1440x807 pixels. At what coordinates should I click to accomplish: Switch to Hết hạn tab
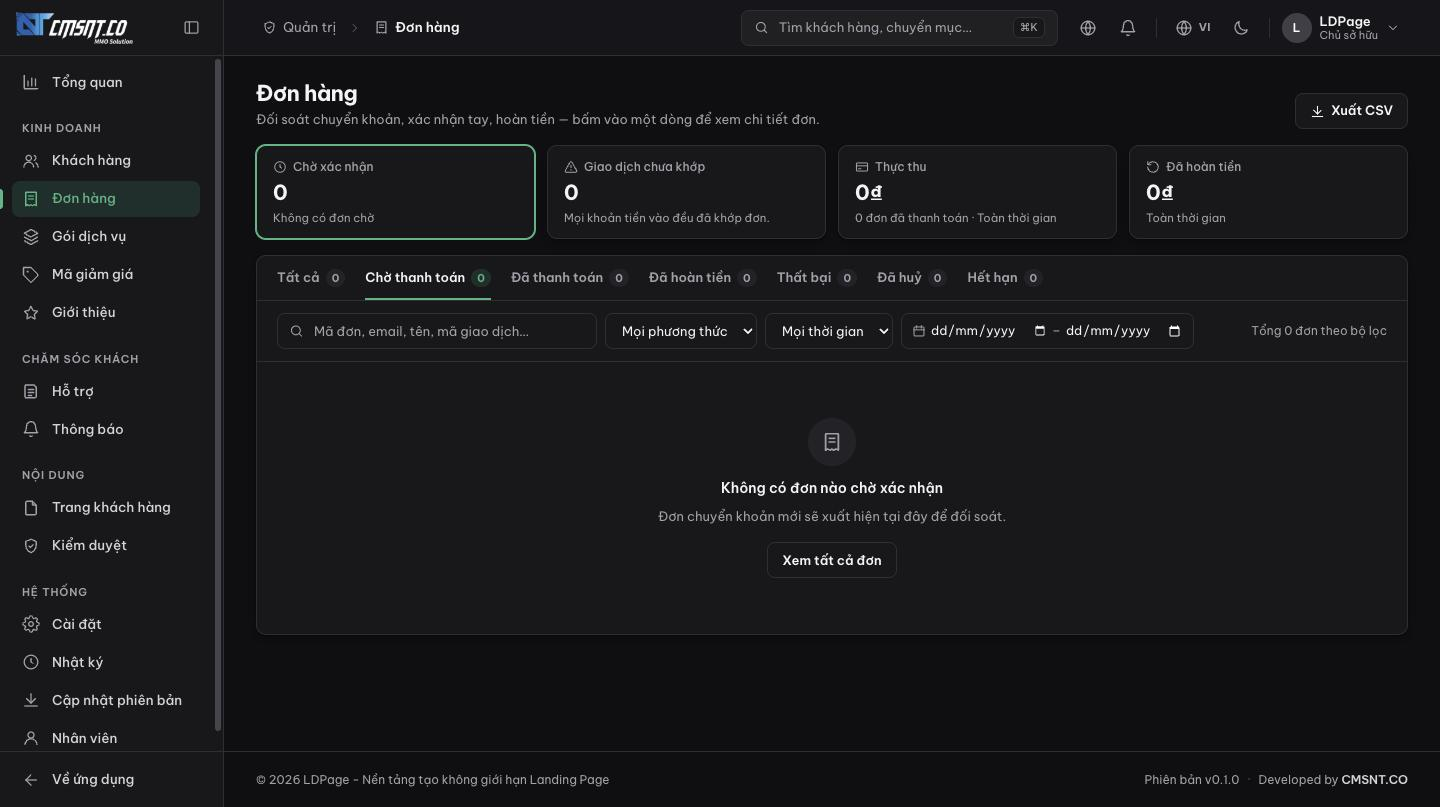[x=1004, y=278]
